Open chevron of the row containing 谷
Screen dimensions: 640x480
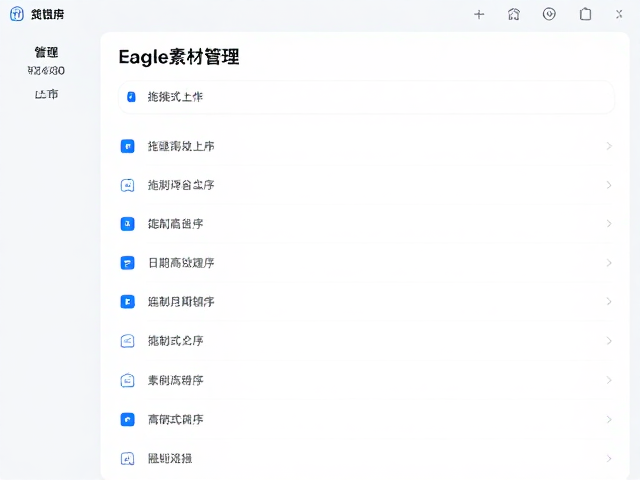609,185
